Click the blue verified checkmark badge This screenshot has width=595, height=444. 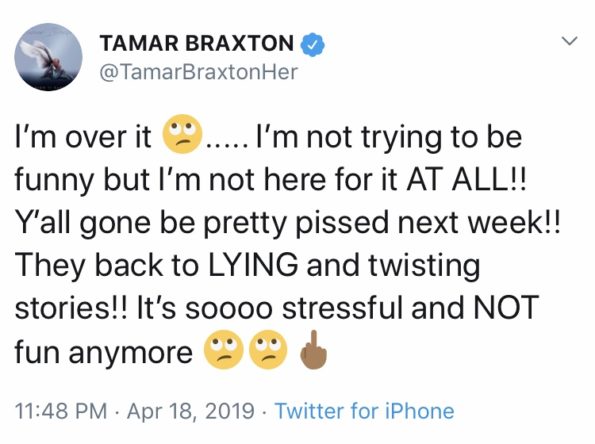312,44
